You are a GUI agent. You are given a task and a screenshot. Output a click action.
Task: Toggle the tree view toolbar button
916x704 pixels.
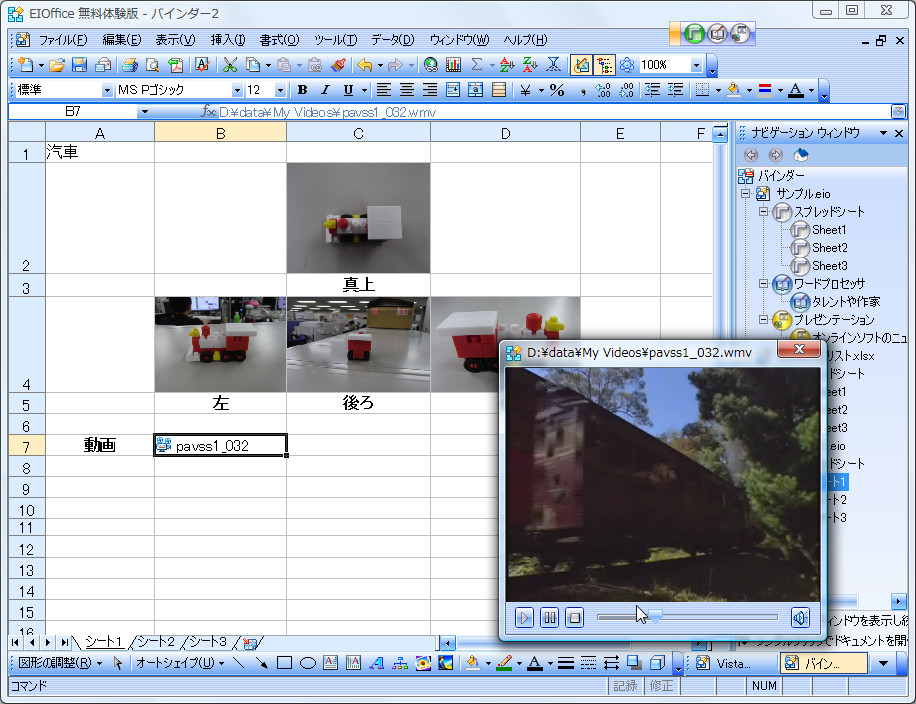tap(603, 65)
